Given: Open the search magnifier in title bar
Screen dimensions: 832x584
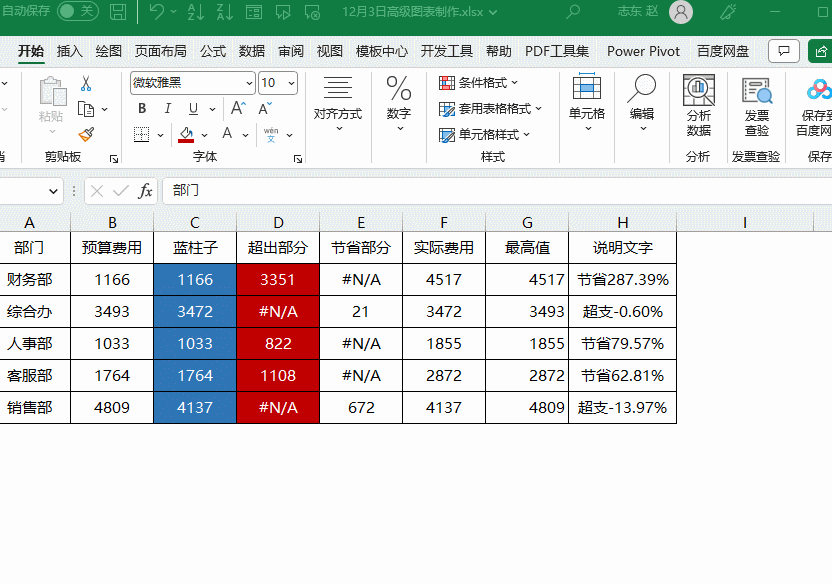Looking at the screenshot, I should (x=573, y=12).
